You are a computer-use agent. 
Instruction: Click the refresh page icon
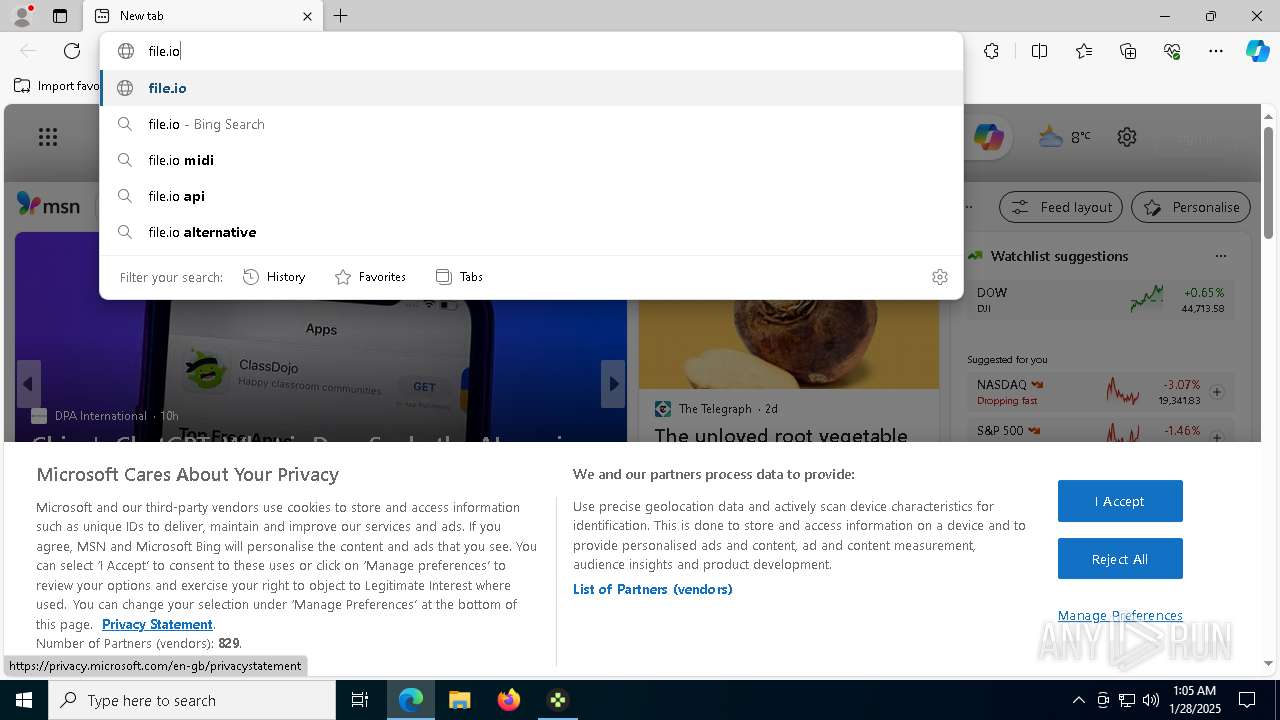[x=72, y=51]
